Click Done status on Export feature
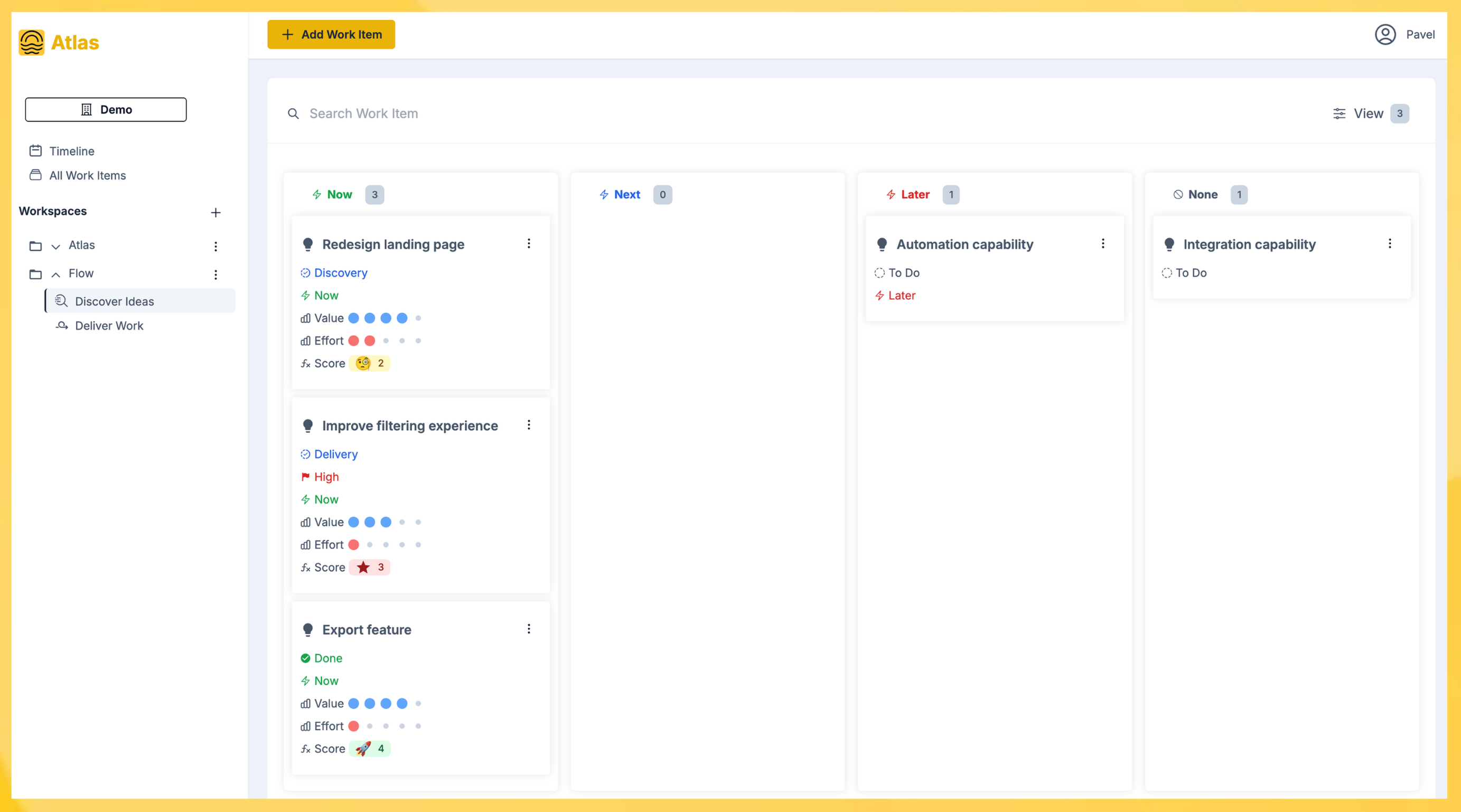Screen dimensions: 1461x812 click(x=327, y=658)
